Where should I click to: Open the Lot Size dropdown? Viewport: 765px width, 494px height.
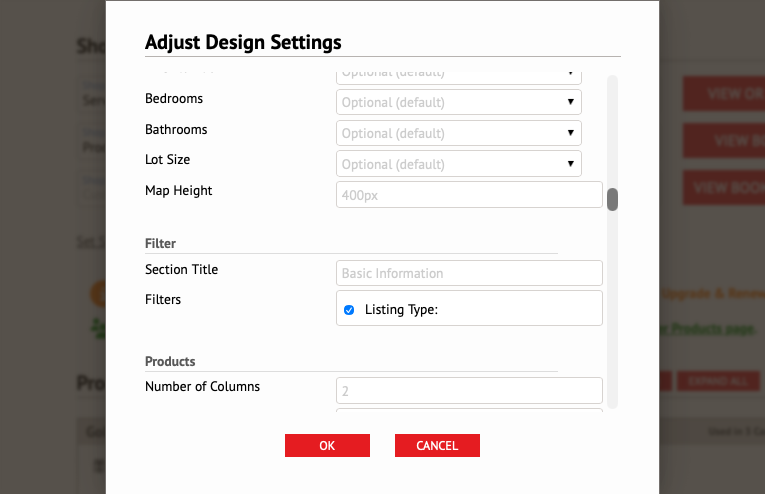click(x=459, y=164)
